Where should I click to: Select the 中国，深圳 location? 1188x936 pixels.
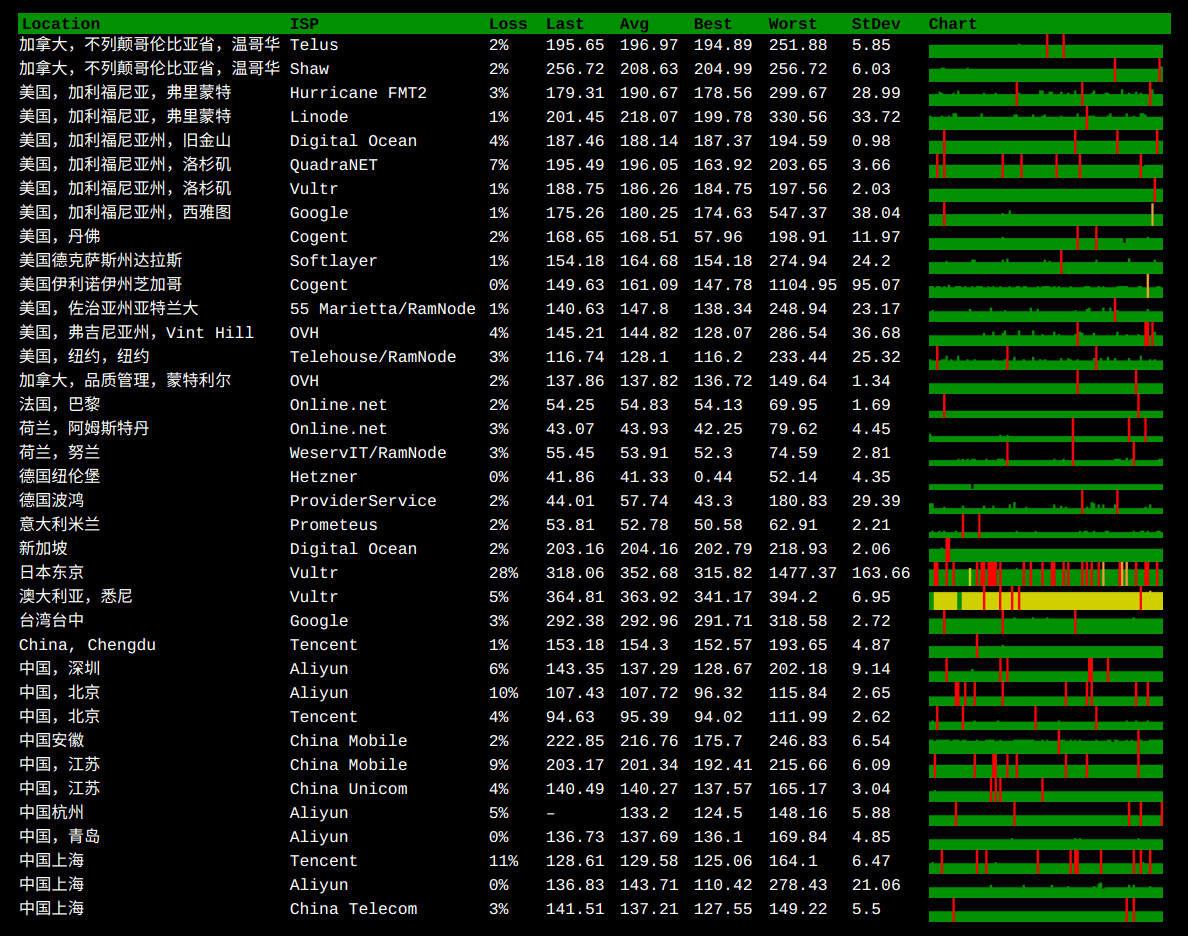click(59, 668)
